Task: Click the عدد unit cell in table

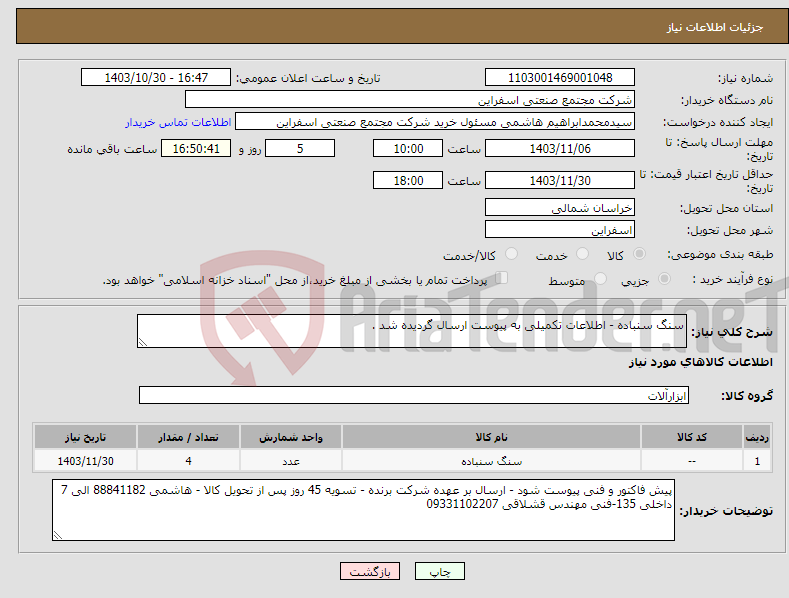Action: tap(291, 461)
